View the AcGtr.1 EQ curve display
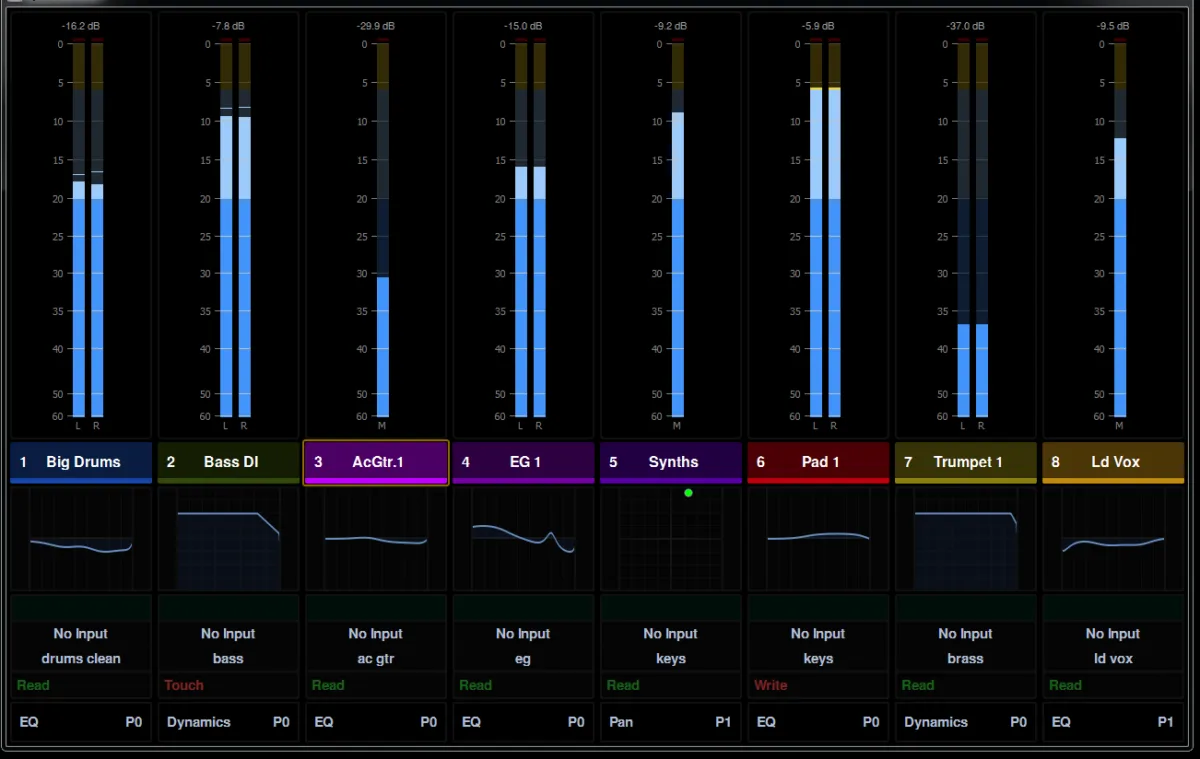The image size is (1200, 759). click(376, 539)
